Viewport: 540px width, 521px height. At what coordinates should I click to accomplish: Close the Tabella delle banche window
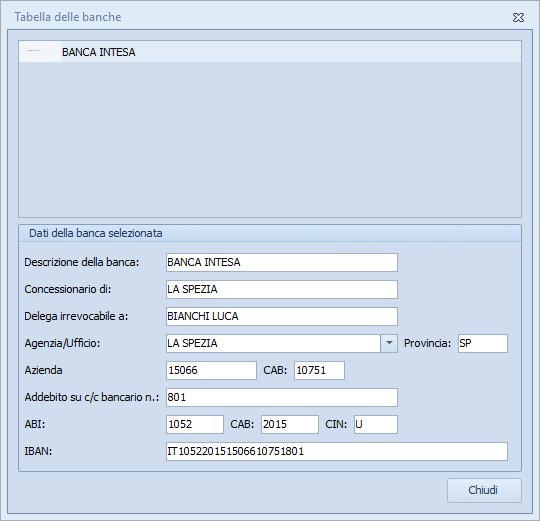(x=518, y=17)
